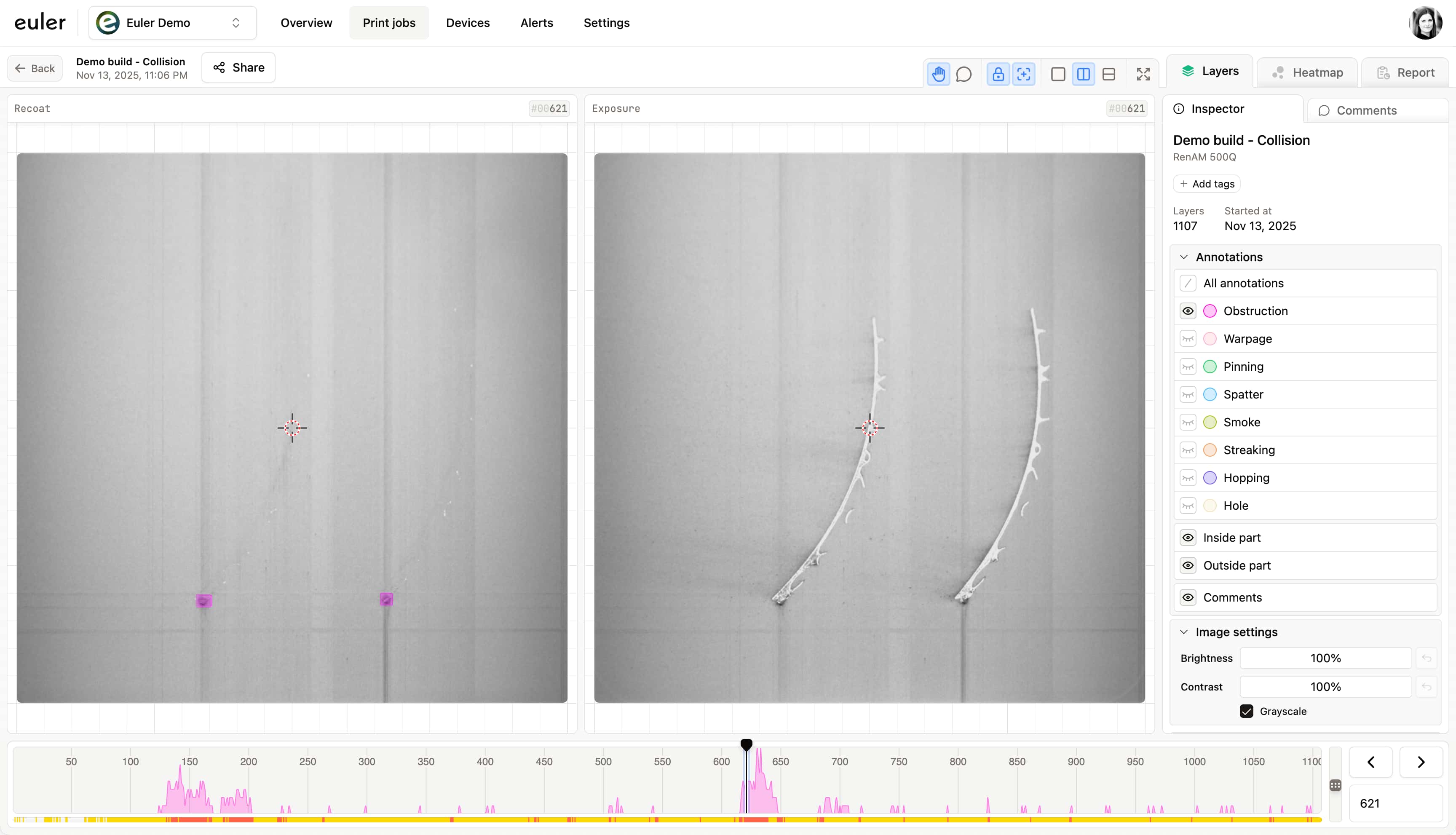The height and width of the screenshot is (835, 1456).
Task: Switch to side-by-side split layout
Action: point(1083,74)
